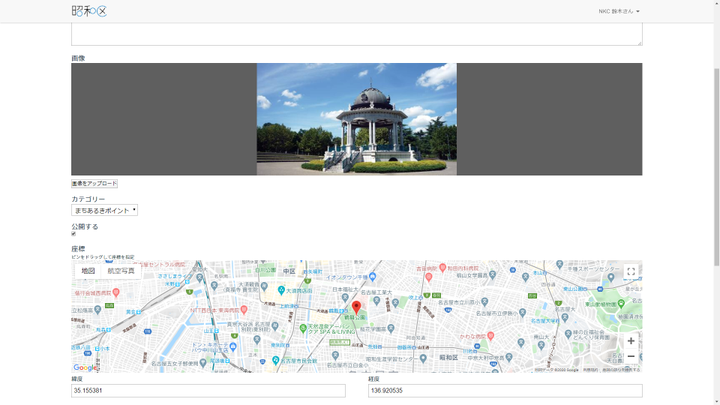Click the 中区 ward label on map
The image size is (720, 405).
289,271
